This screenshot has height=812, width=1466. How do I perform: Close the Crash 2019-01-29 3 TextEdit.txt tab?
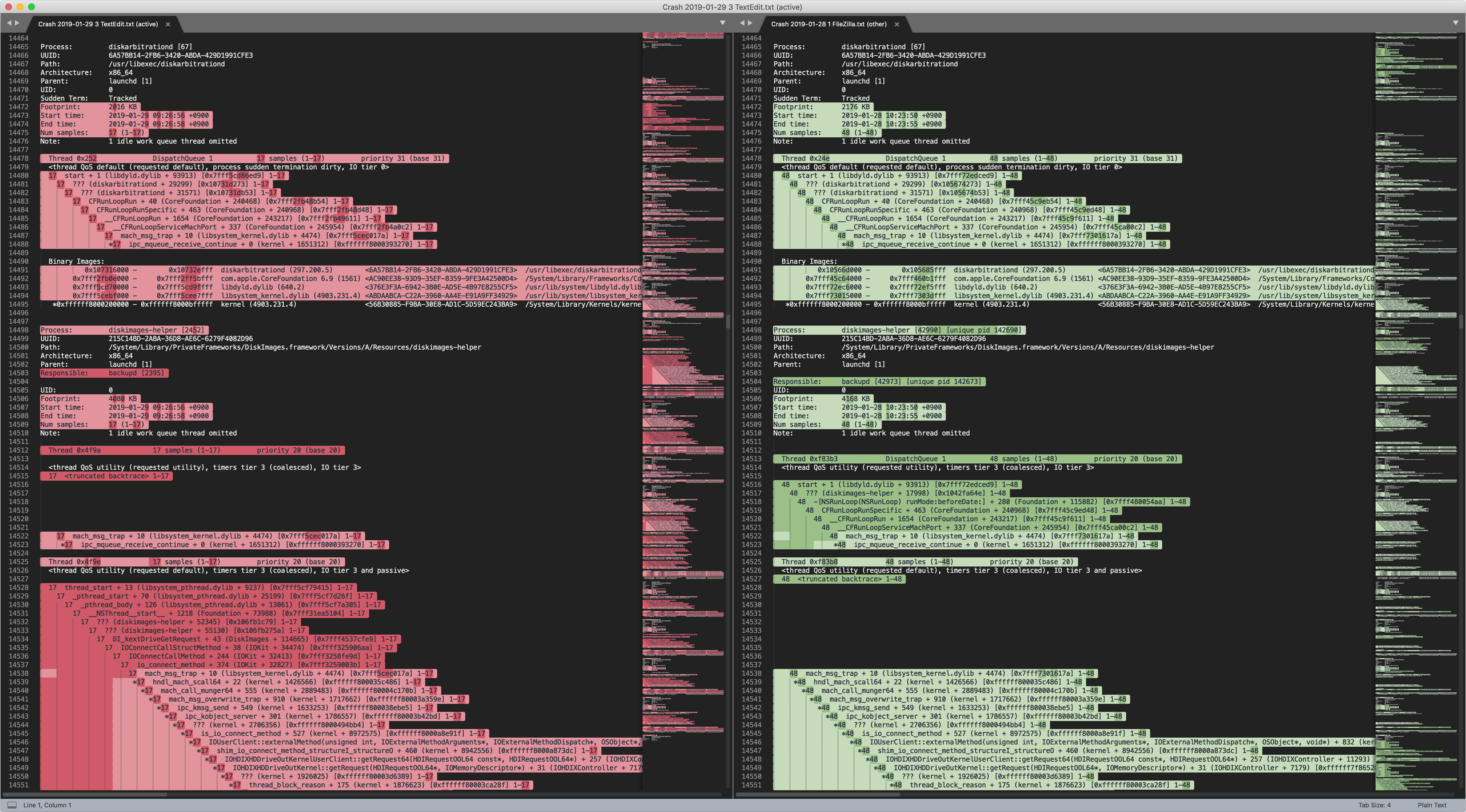168,24
